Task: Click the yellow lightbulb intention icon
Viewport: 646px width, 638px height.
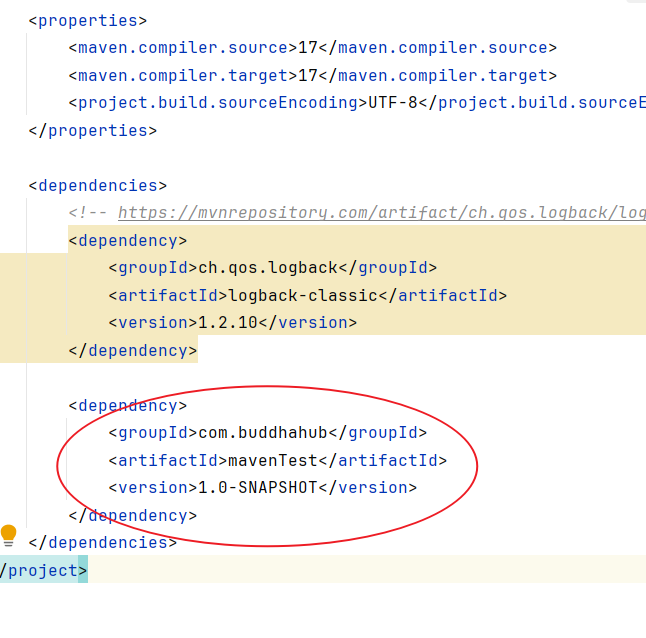Action: 9,533
